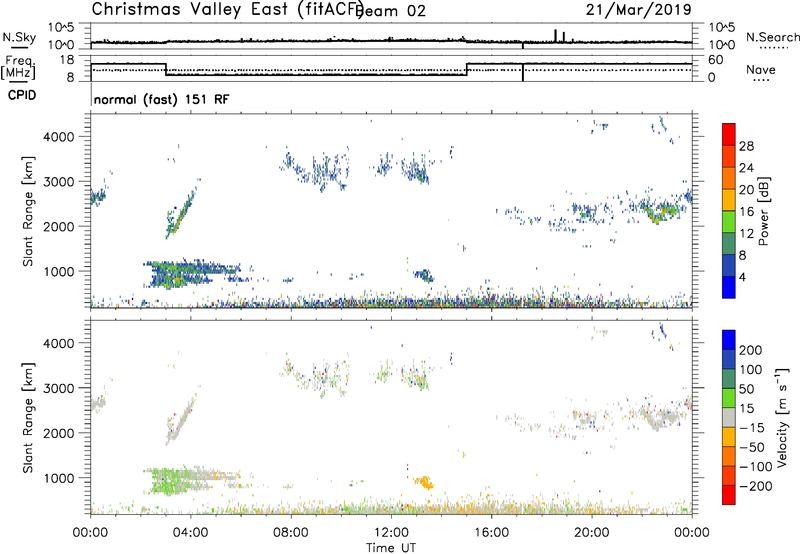The width and height of the screenshot is (800, 554).
Task: Click the '1000' tick on velocity panel
Action: pyautogui.click(x=58, y=478)
